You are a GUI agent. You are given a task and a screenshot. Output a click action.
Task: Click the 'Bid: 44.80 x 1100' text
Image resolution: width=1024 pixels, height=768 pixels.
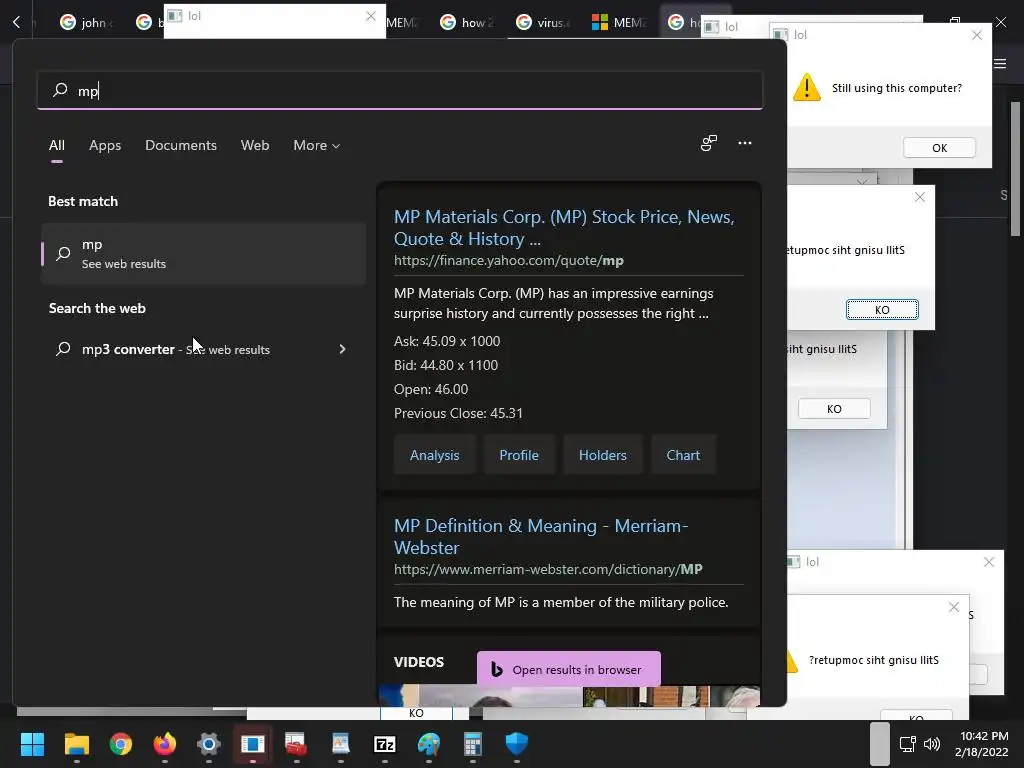[x=446, y=365]
